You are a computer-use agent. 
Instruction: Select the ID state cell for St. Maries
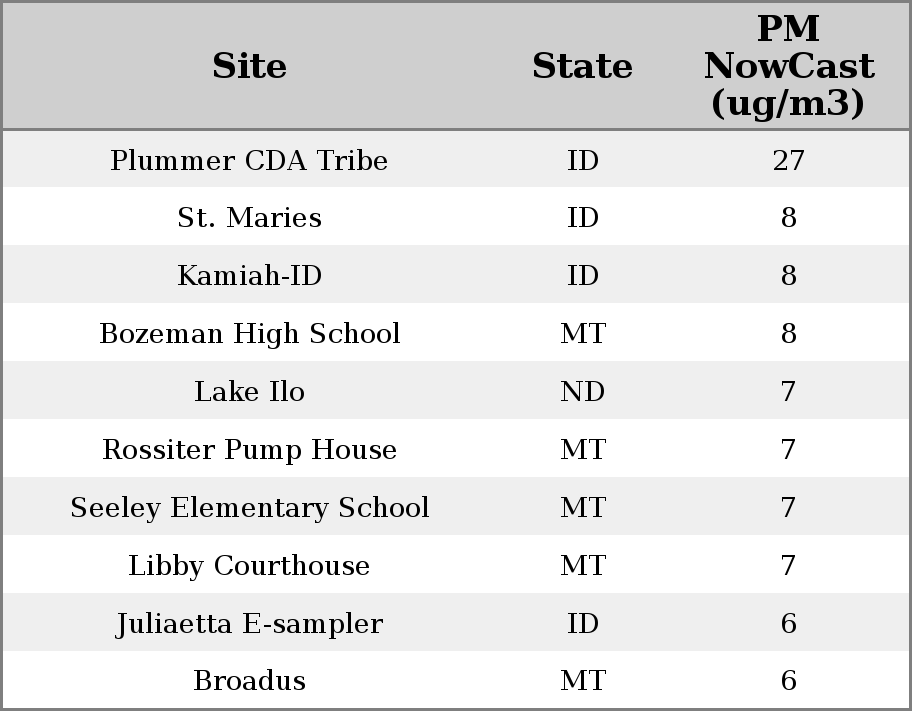[x=582, y=218]
